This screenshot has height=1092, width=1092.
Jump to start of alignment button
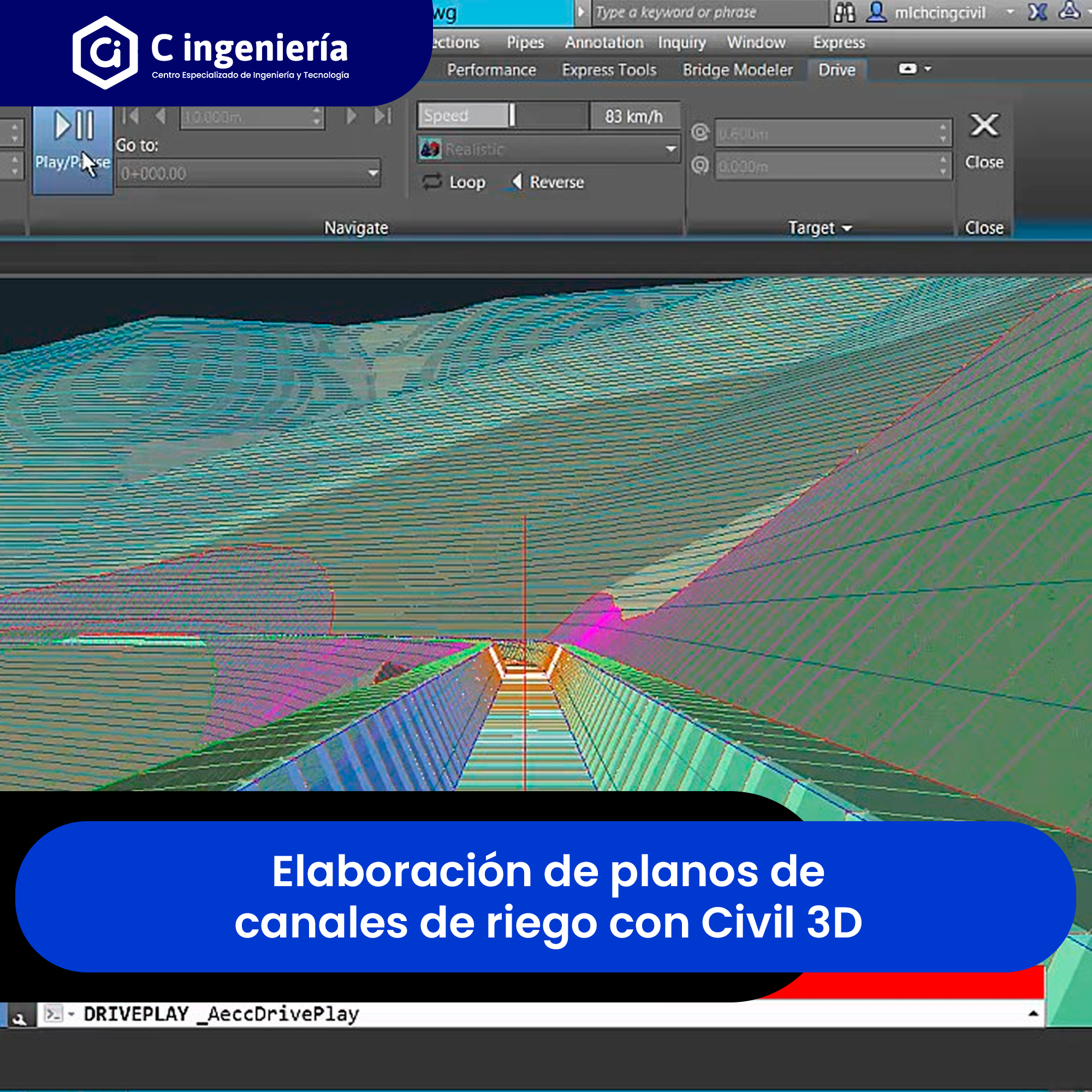pos(130,116)
